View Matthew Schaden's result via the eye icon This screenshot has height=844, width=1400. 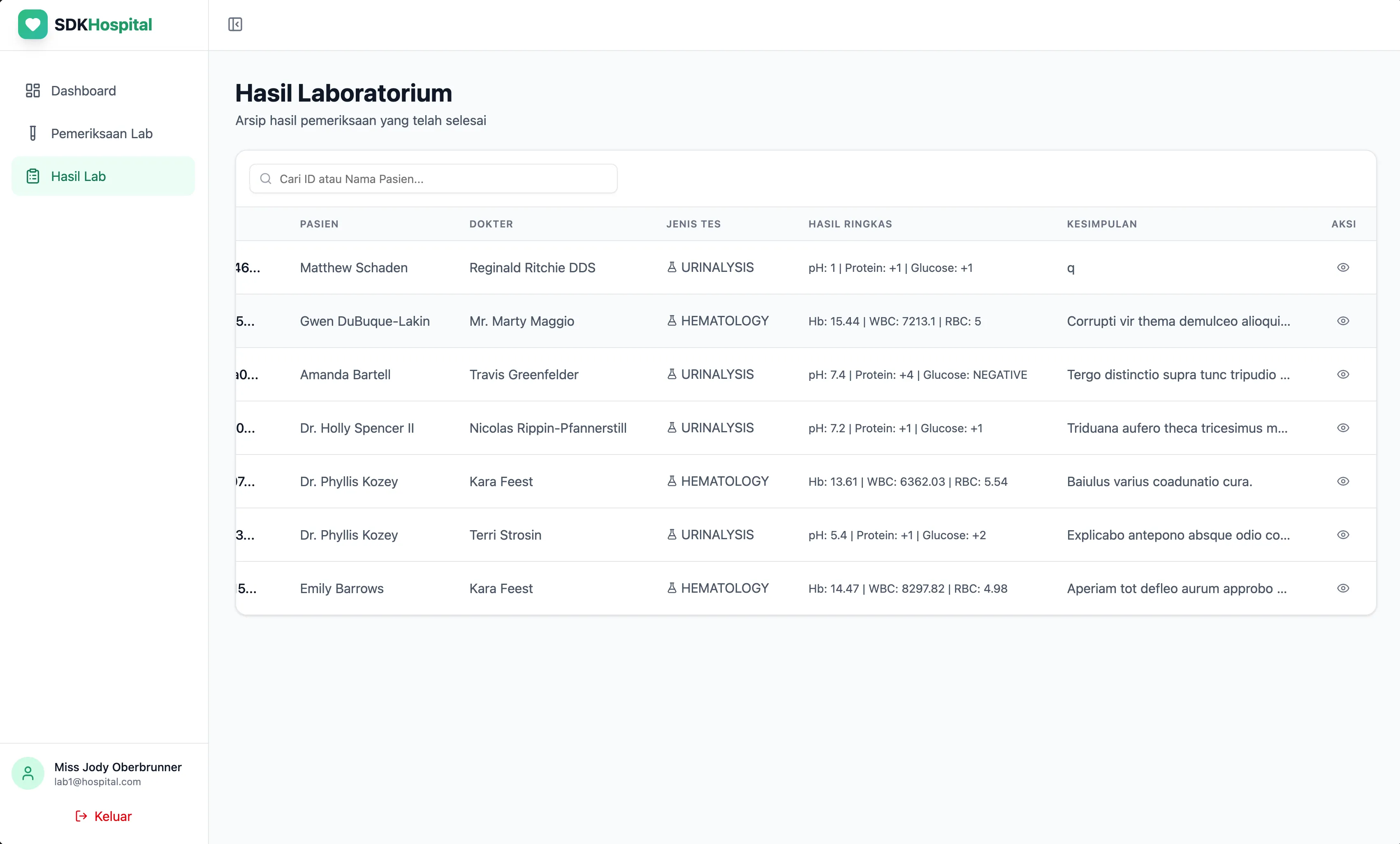click(x=1343, y=267)
